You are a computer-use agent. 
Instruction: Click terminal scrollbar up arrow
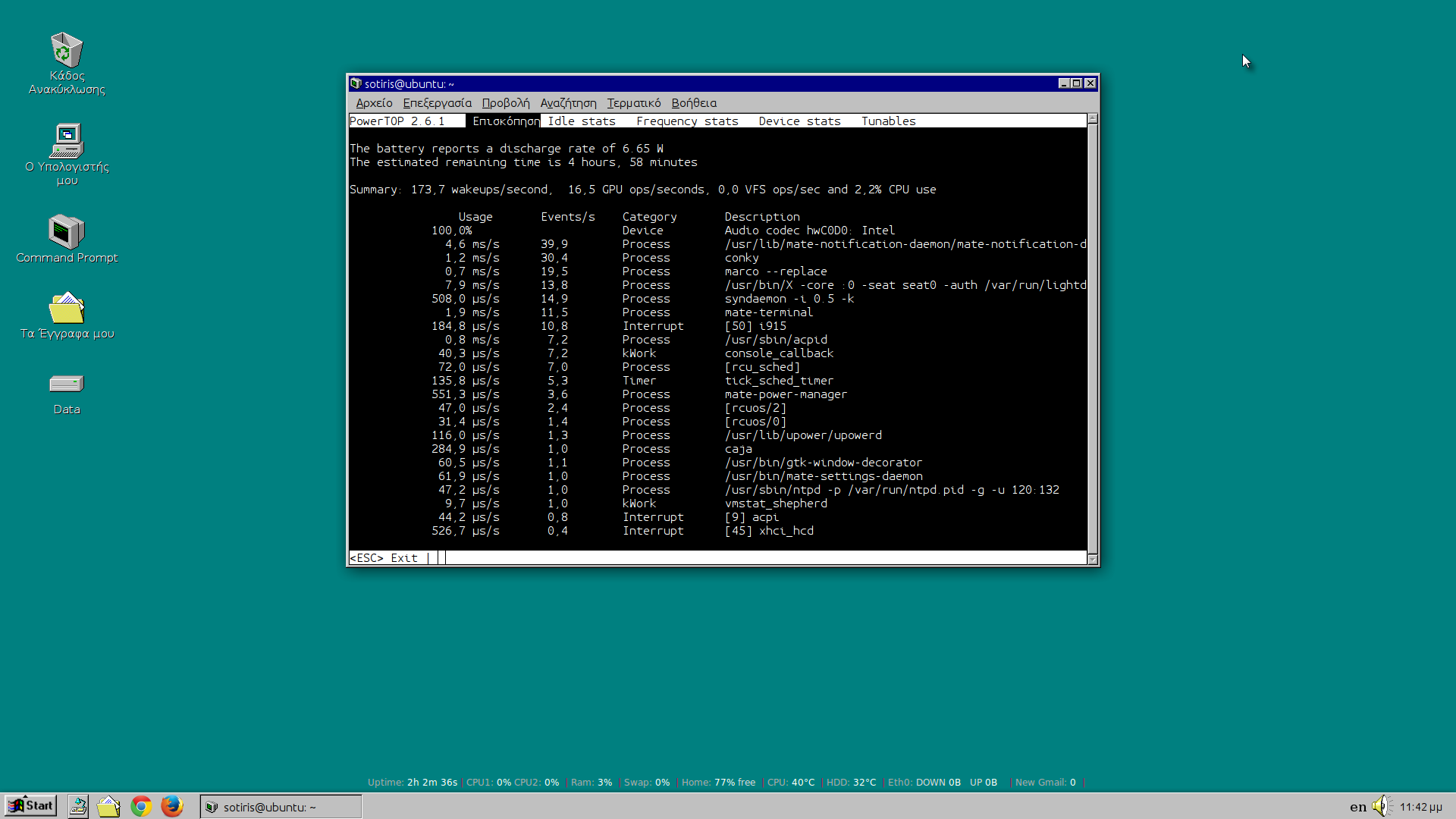click(1093, 119)
